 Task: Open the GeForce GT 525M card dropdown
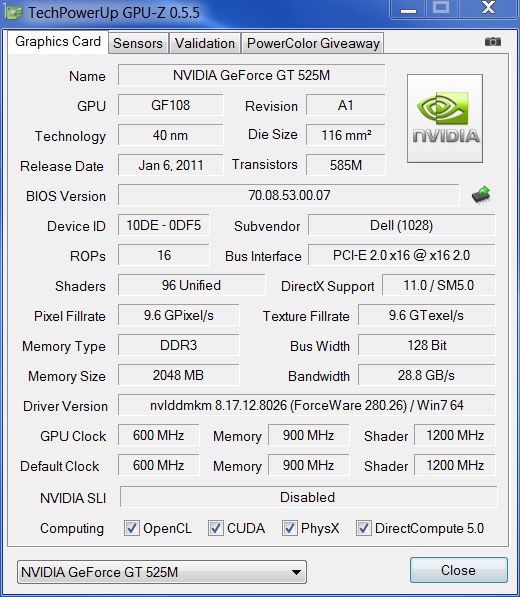162,572
